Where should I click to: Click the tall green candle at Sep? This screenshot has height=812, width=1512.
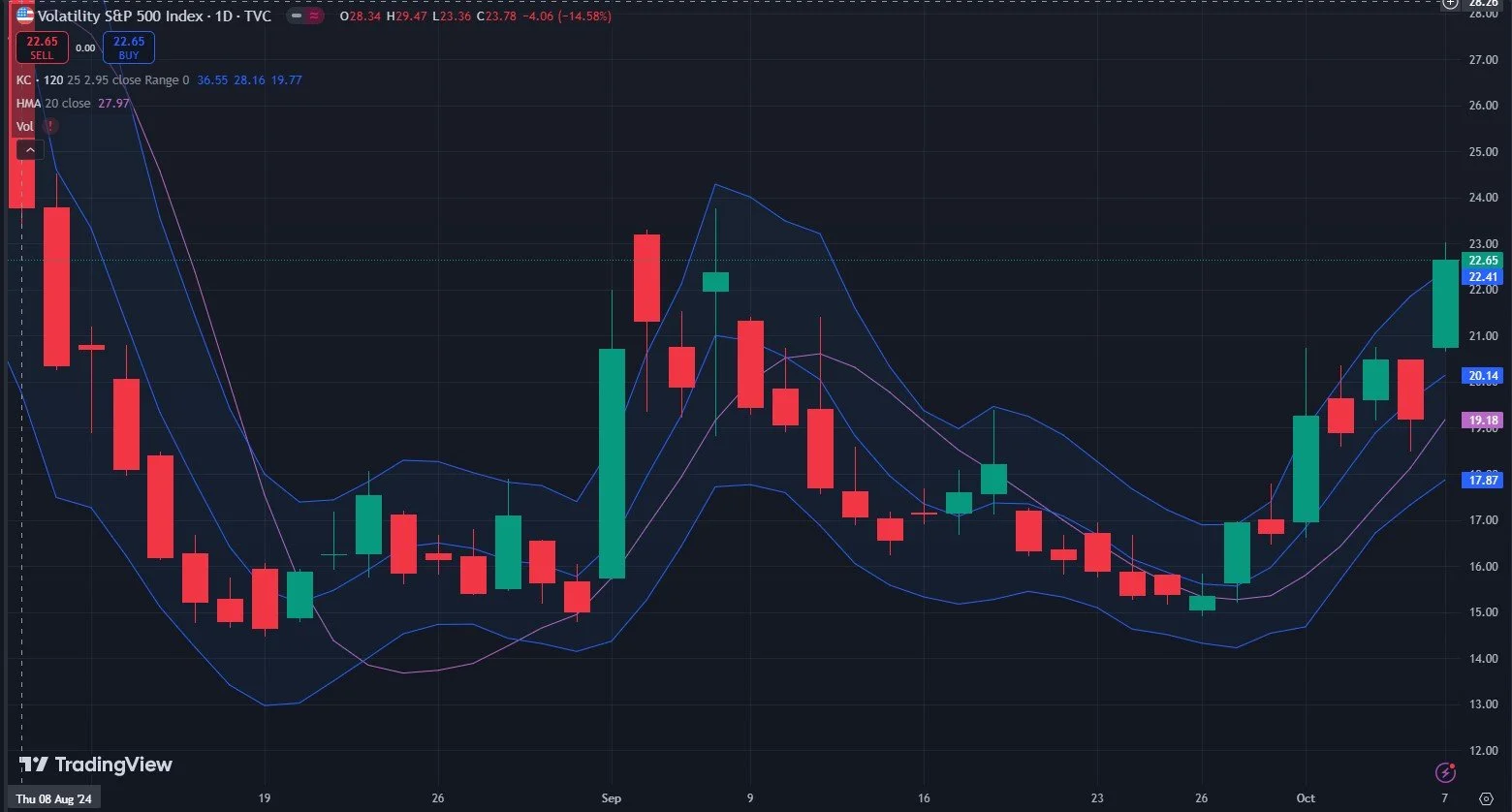(x=612, y=463)
